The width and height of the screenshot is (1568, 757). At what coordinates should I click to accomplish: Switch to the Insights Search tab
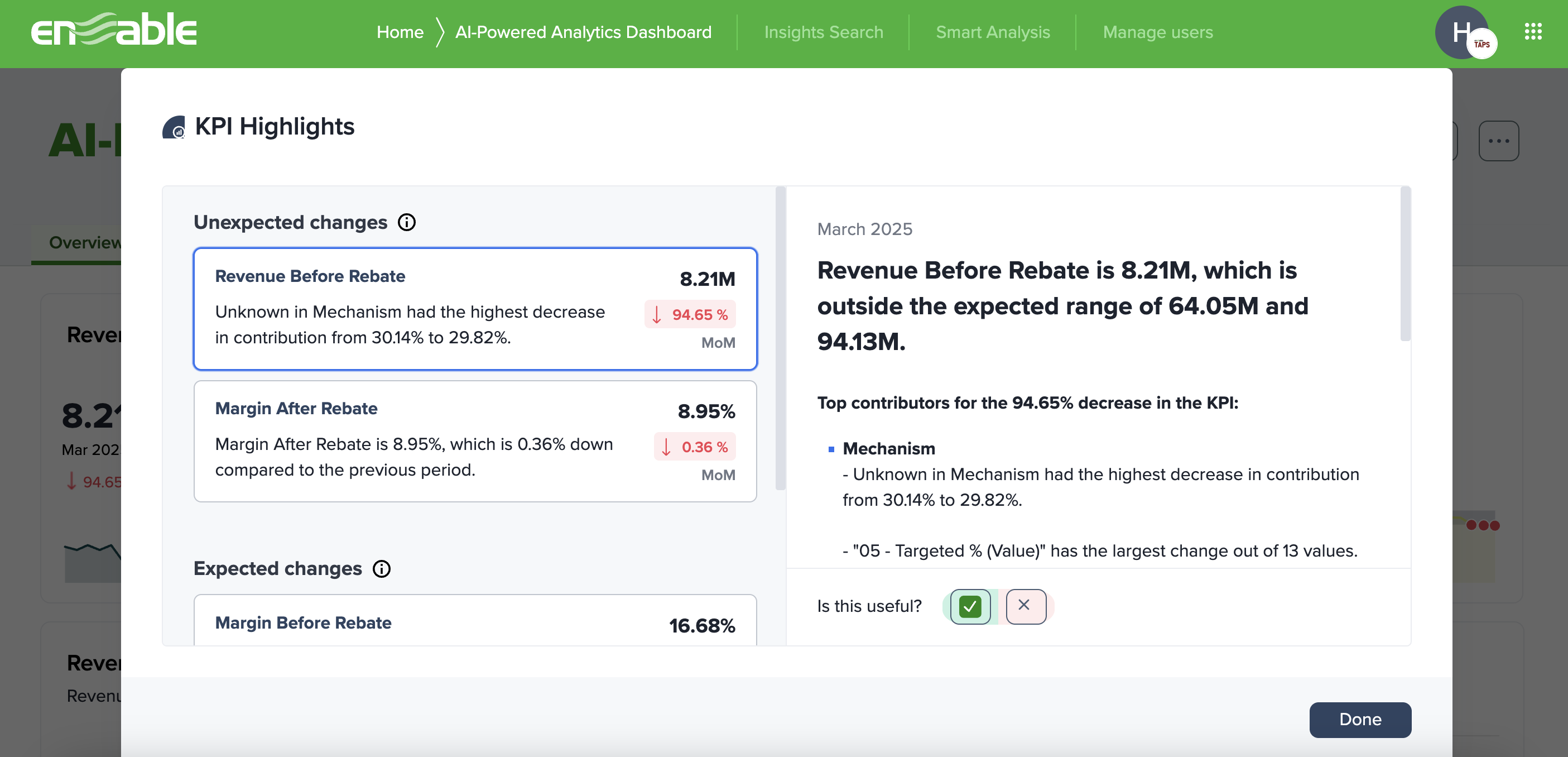[824, 32]
